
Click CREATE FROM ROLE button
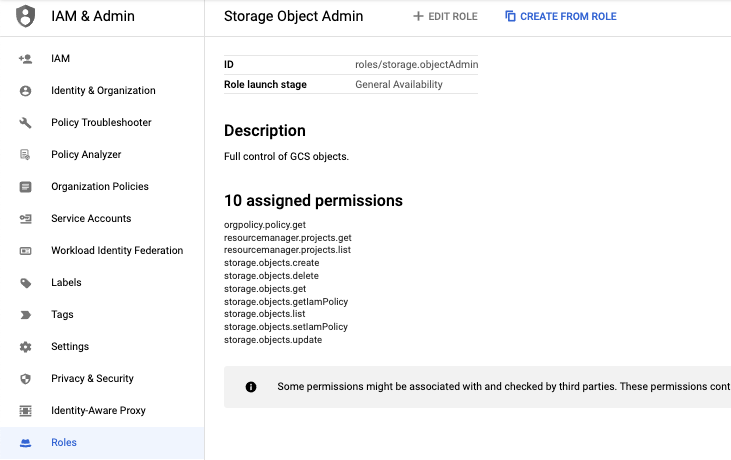click(x=561, y=16)
